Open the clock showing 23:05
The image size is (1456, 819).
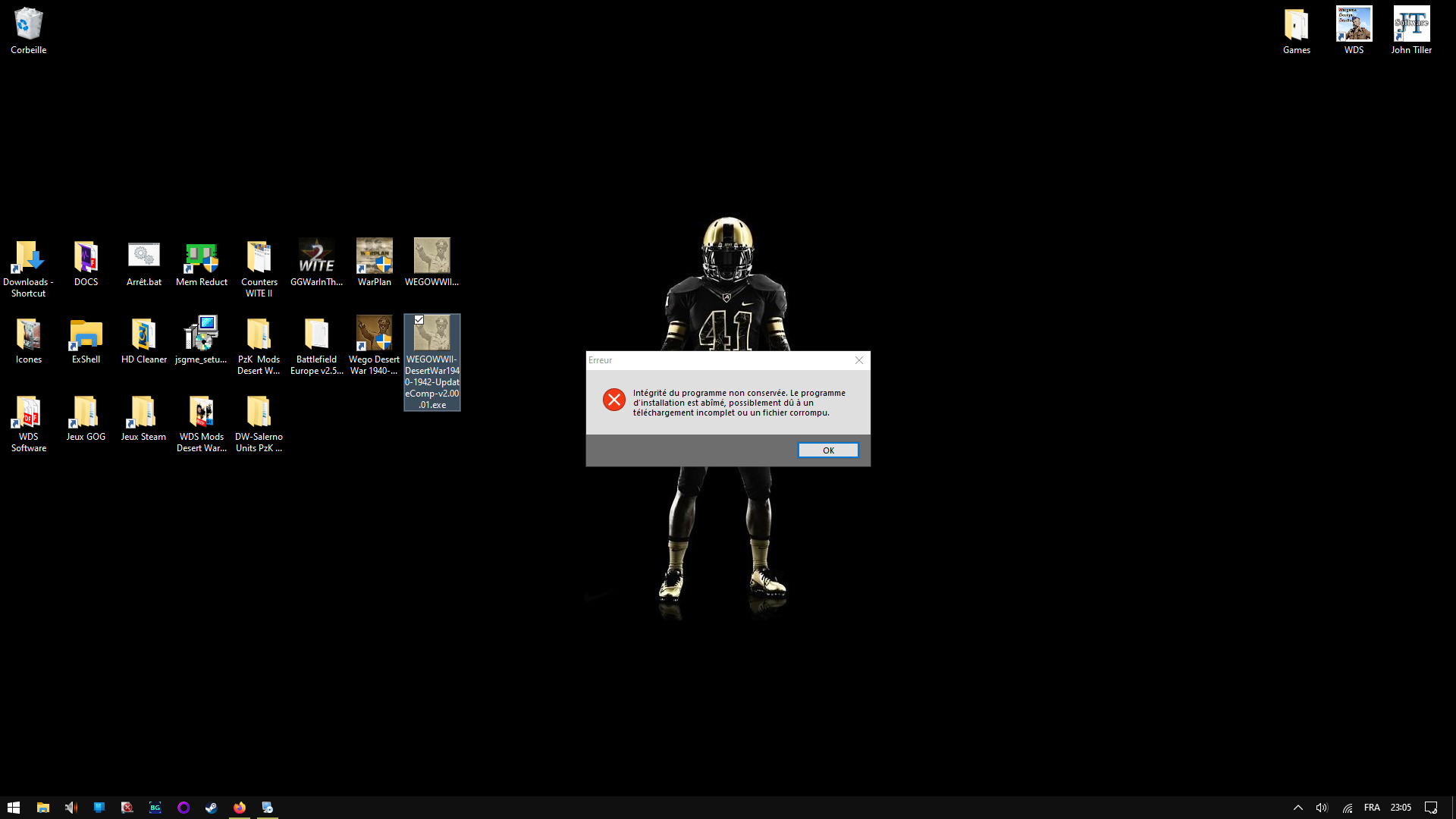1401,808
